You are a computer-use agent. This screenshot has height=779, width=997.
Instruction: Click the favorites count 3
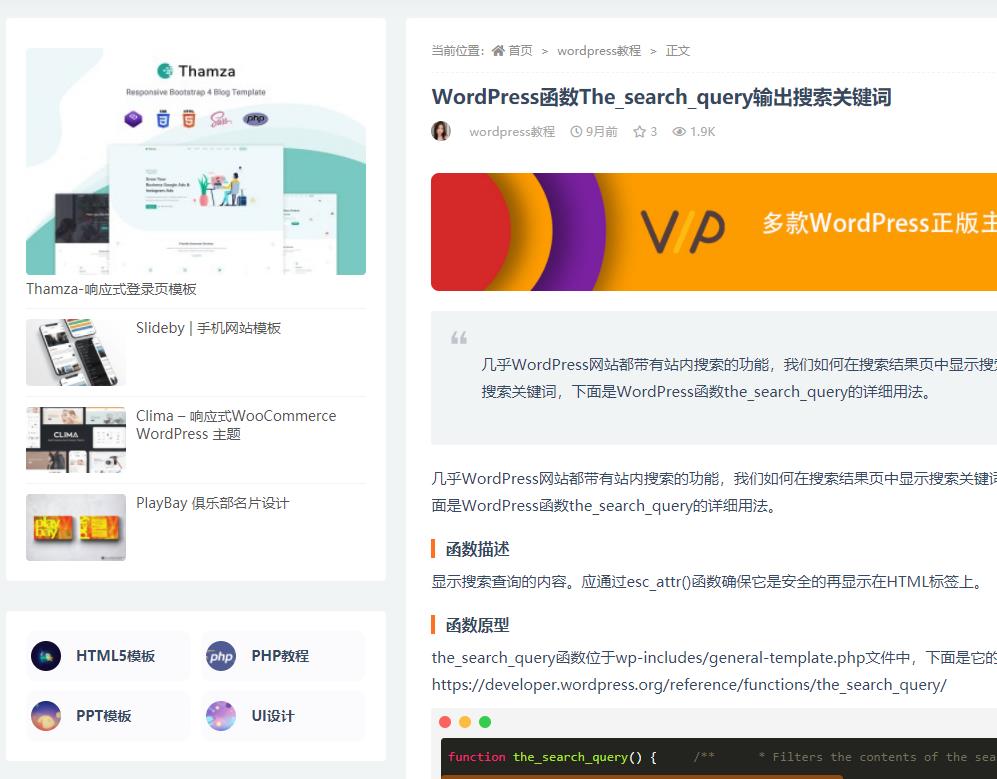click(654, 132)
